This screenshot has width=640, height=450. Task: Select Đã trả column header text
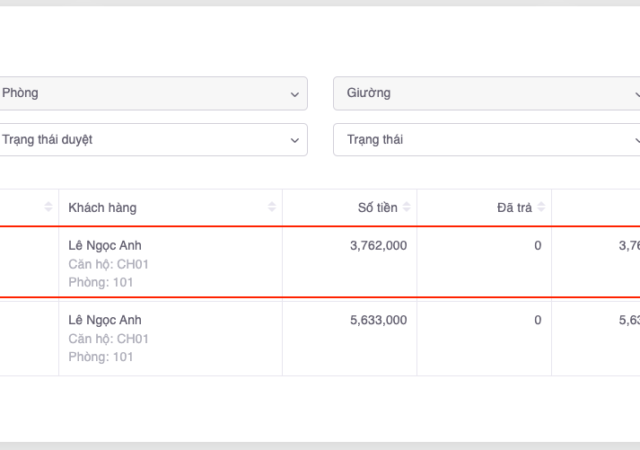point(514,207)
